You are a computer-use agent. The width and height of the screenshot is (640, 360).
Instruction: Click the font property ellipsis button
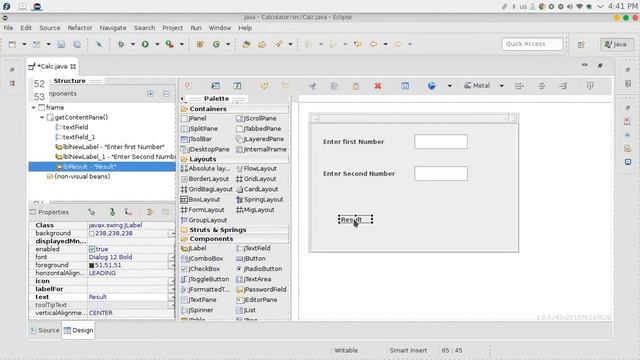[x=172, y=257]
